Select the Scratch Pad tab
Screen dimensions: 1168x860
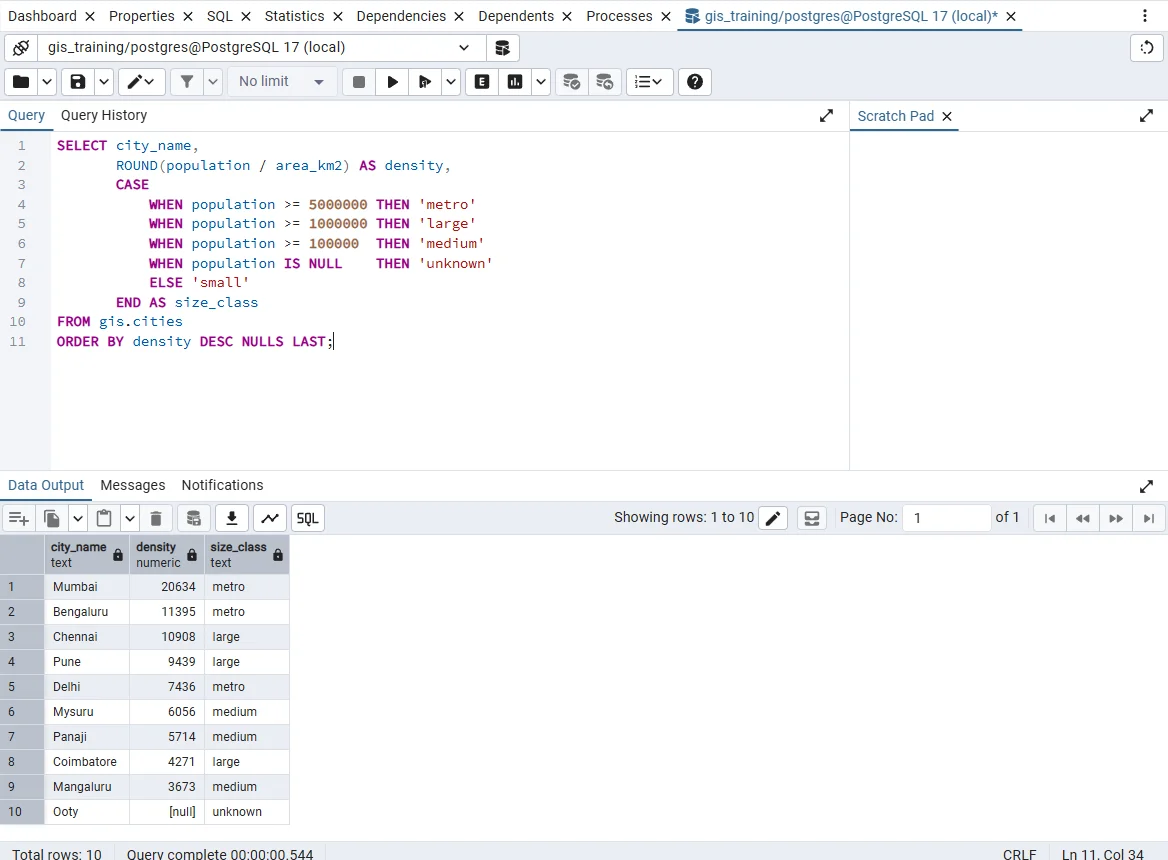895,116
